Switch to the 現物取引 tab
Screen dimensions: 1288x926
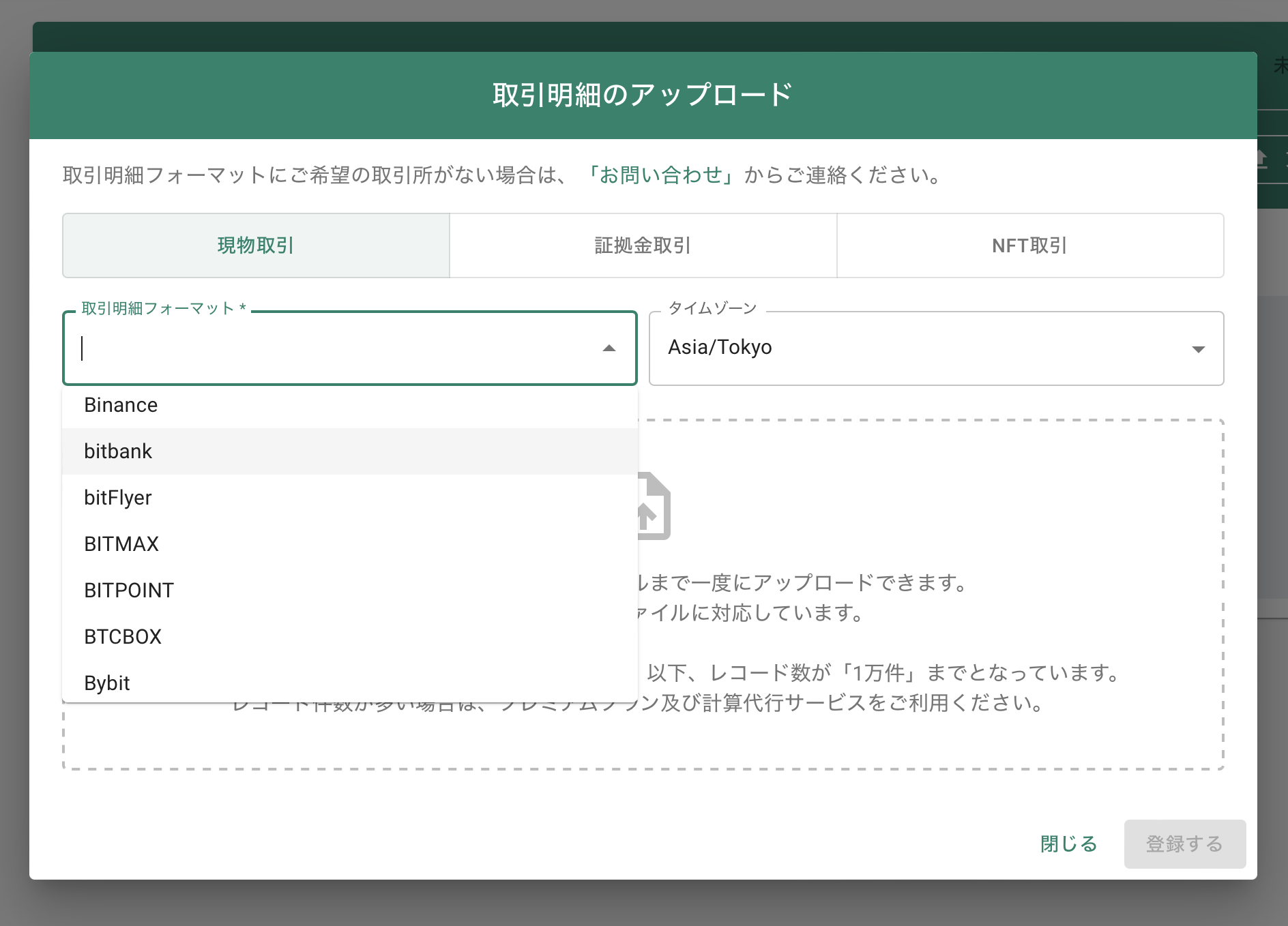click(x=256, y=245)
